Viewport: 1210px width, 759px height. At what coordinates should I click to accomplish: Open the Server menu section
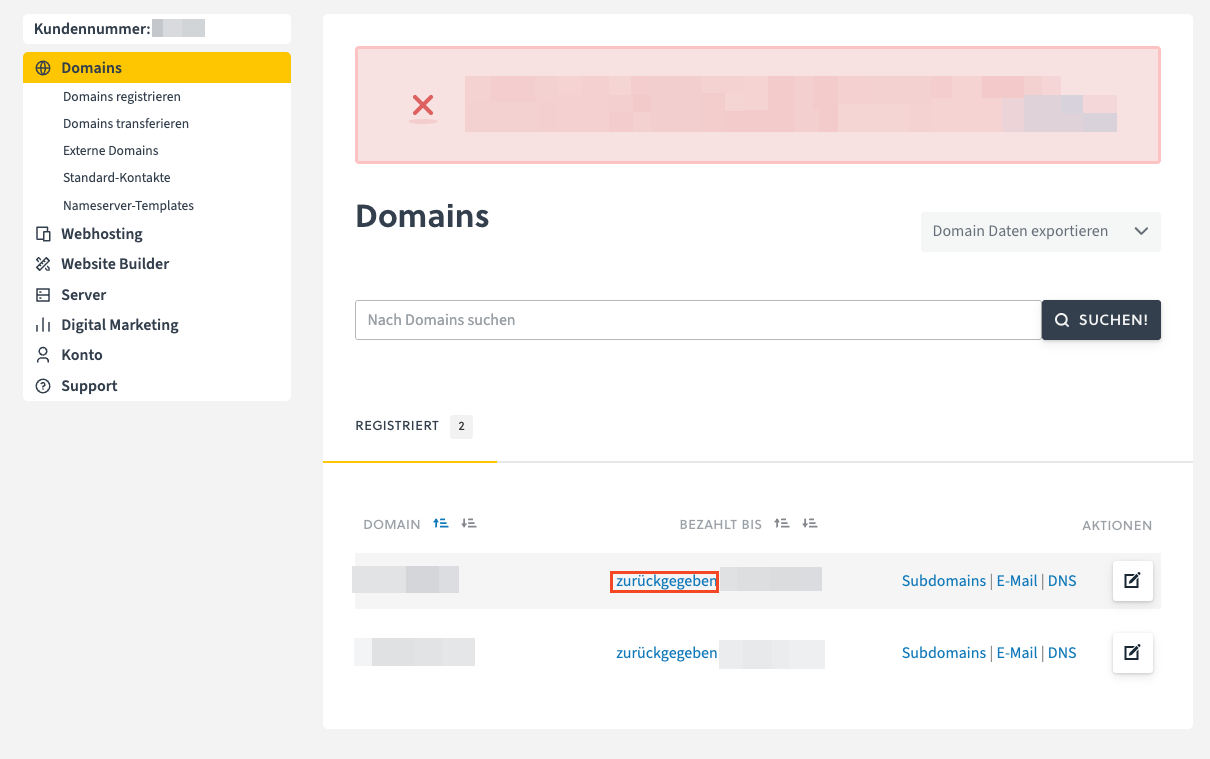83,295
